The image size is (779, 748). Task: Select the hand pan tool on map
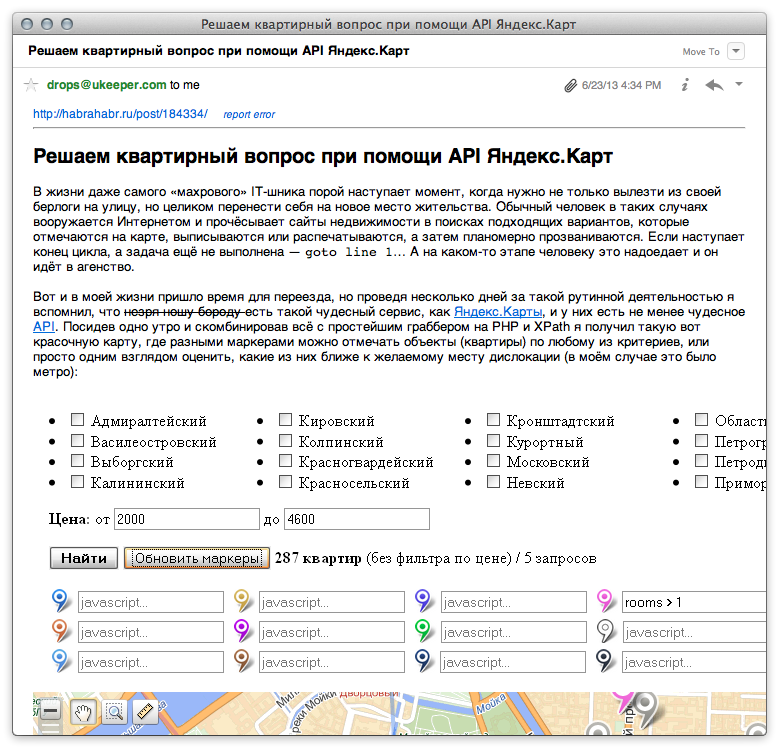tap(83, 712)
